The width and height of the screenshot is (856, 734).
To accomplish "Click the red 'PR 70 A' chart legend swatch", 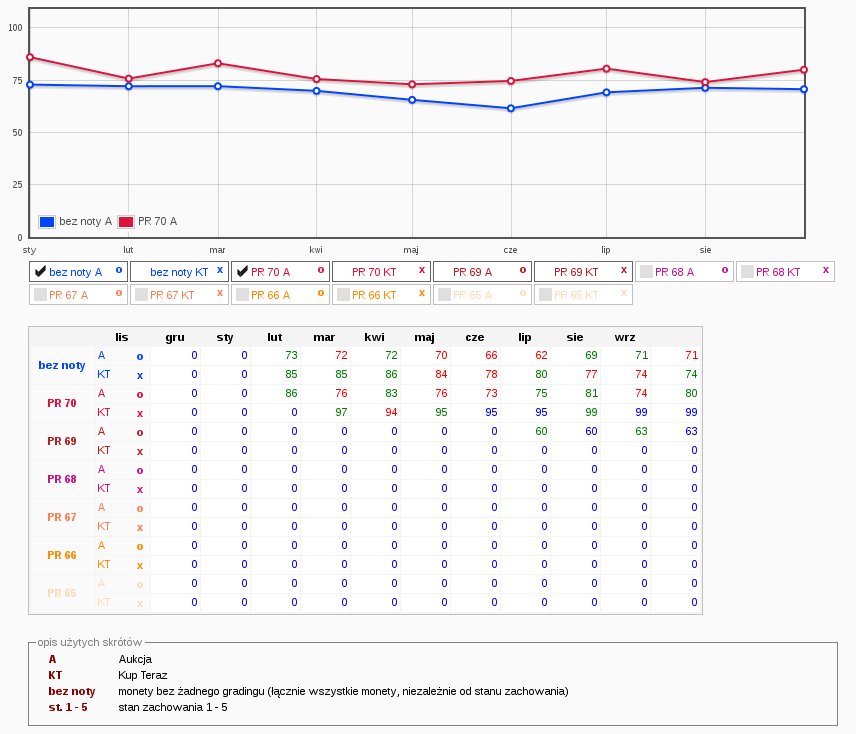I will click(x=126, y=221).
